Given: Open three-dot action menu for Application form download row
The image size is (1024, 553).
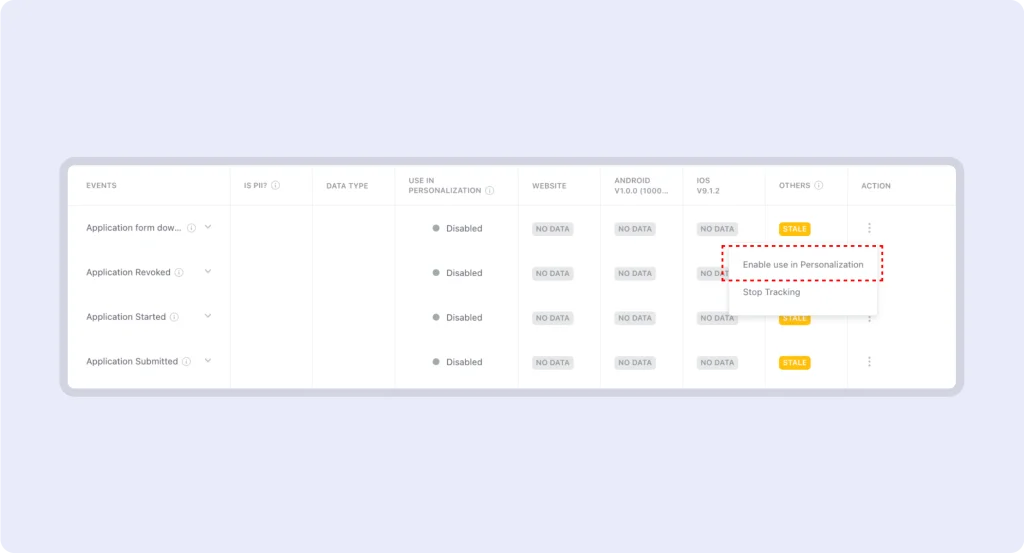Looking at the screenshot, I should coord(870,228).
